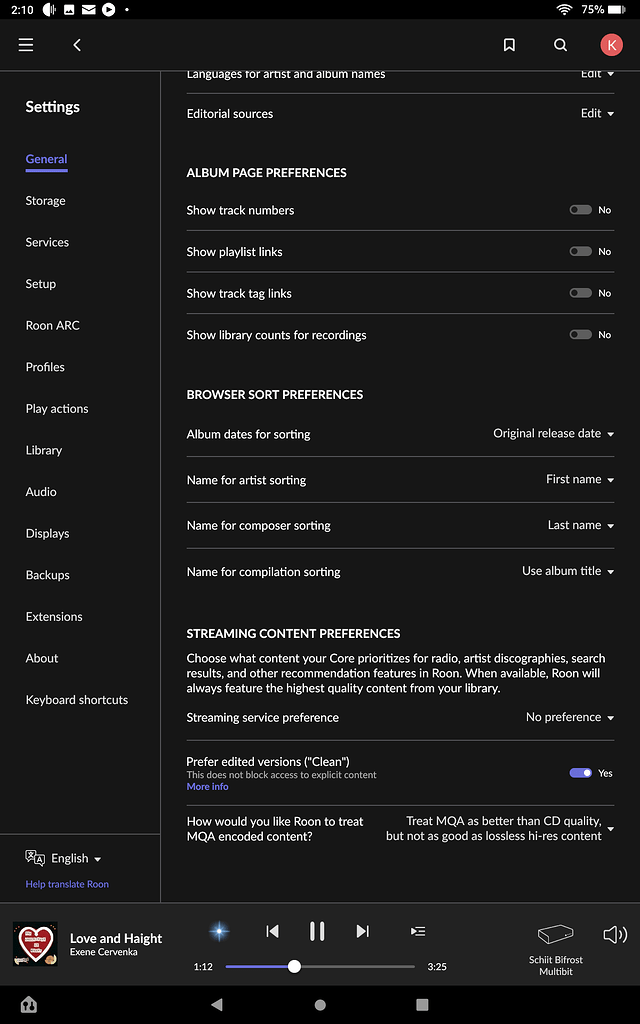The height and width of the screenshot is (1024, 640).
Task: Toggle Show playlist links on
Action: (x=580, y=251)
